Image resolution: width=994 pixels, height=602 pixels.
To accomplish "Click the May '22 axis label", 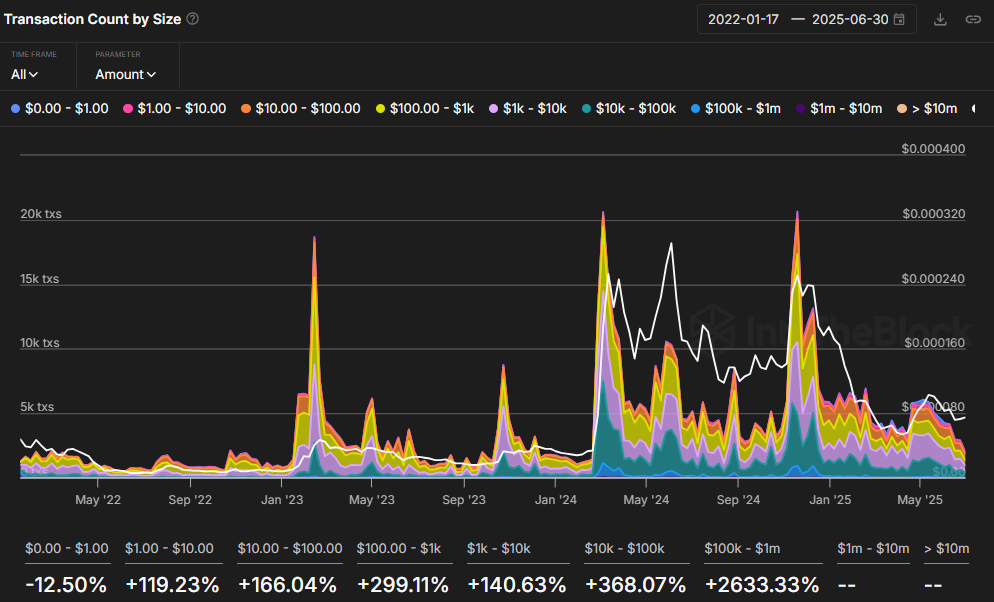I will pos(98,500).
